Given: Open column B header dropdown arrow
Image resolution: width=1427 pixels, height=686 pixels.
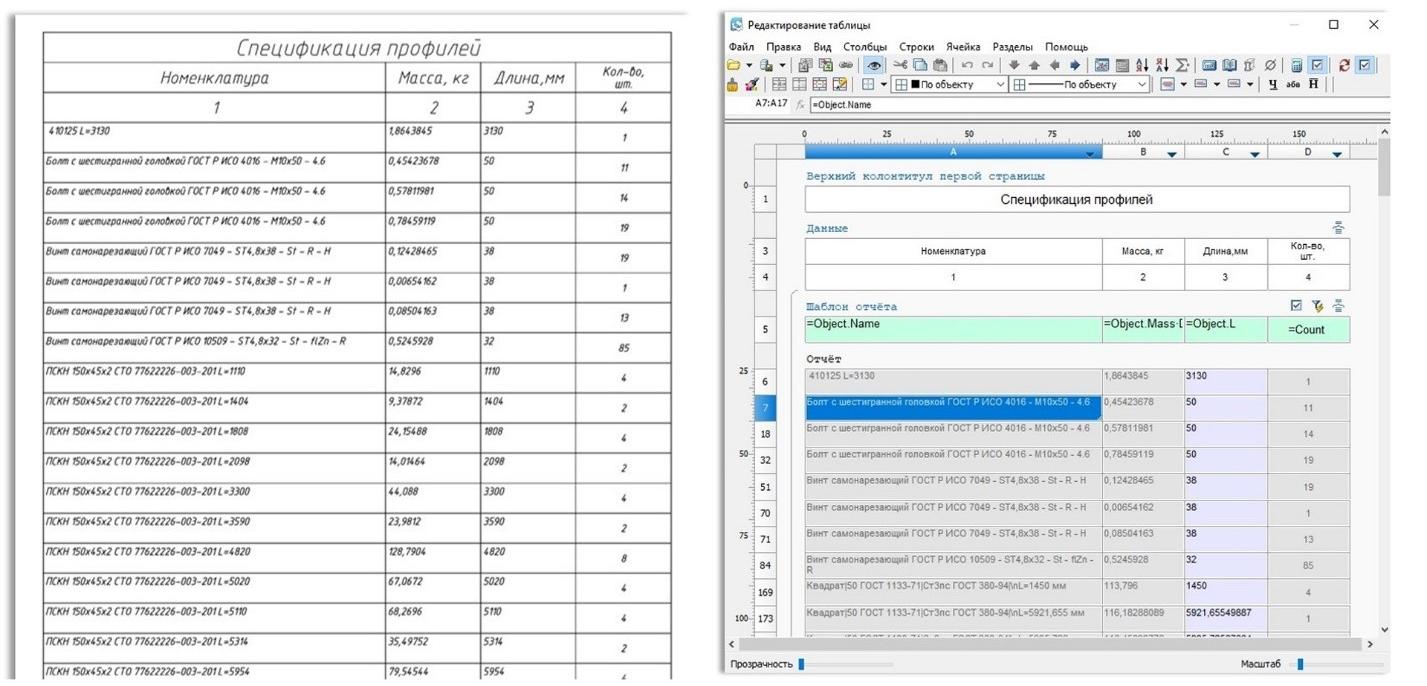Looking at the screenshot, I should coord(1172,154).
